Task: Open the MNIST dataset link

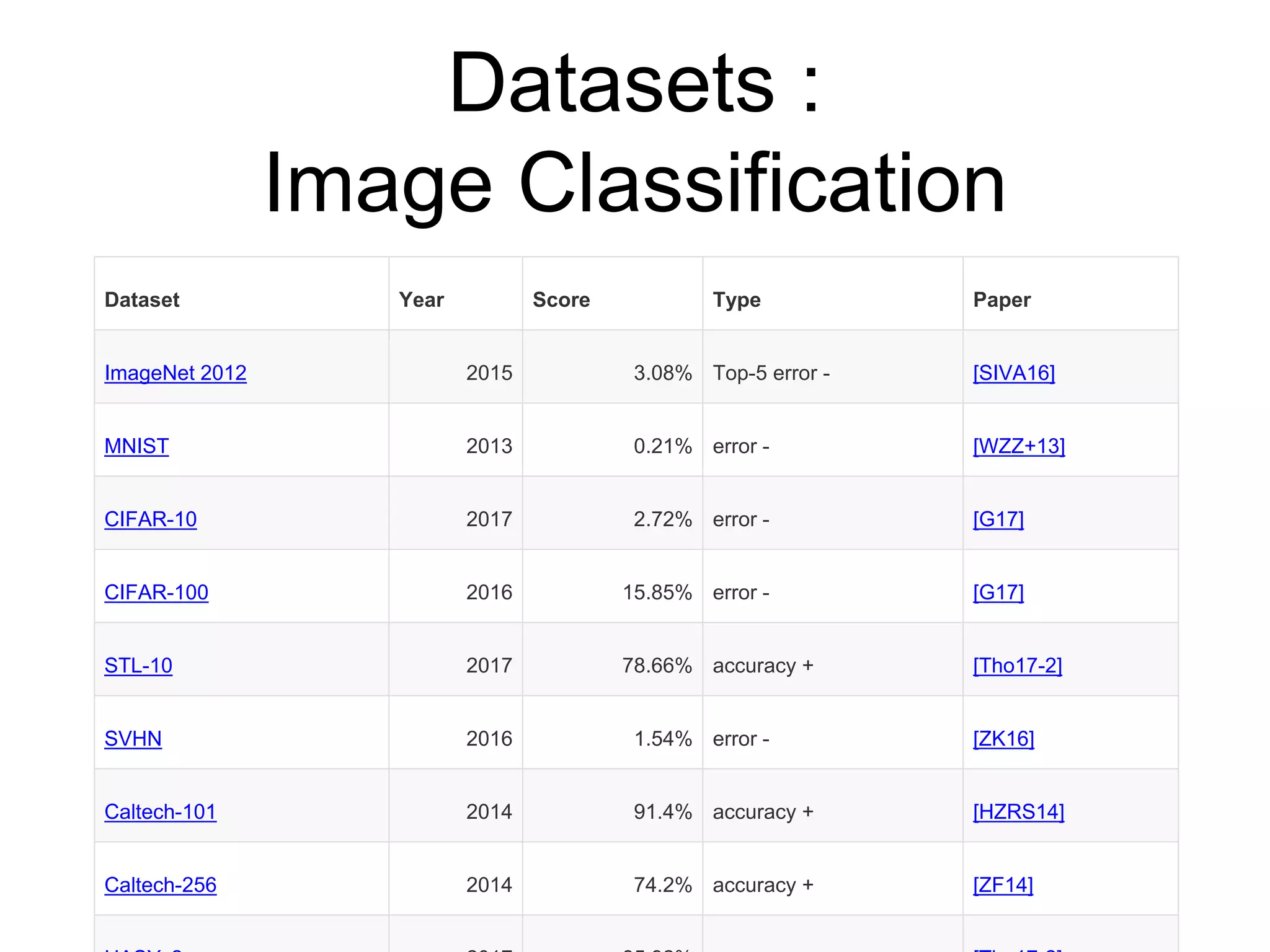Action: tap(136, 446)
